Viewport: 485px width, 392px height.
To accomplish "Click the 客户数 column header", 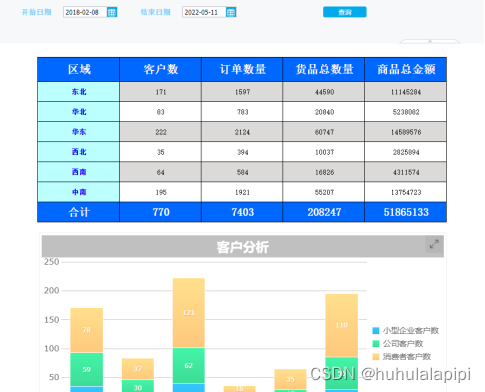I will pyautogui.click(x=161, y=69).
